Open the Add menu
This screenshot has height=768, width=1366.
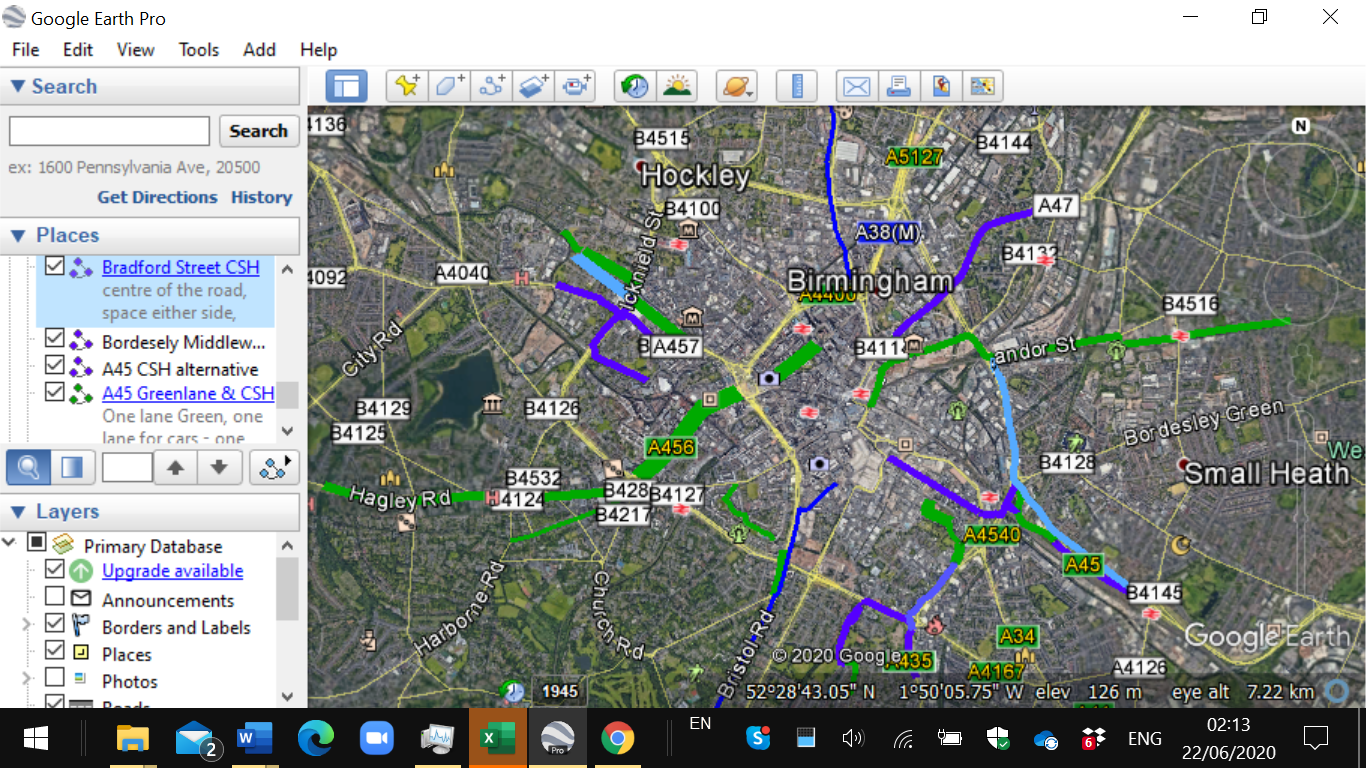click(x=259, y=50)
